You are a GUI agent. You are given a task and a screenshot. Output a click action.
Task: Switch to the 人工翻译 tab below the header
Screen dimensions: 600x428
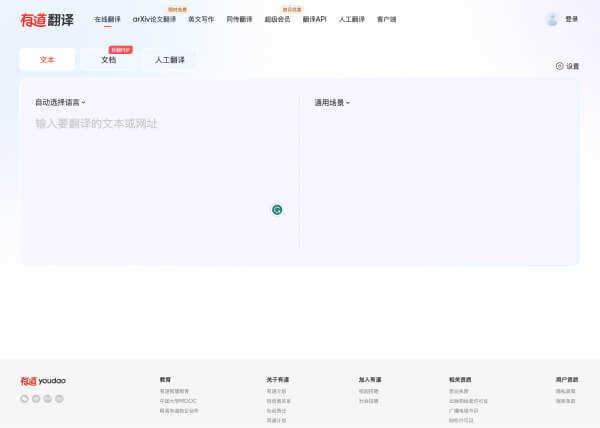point(170,60)
